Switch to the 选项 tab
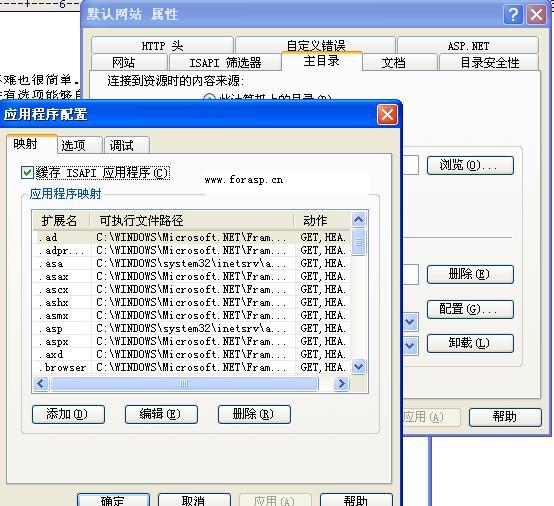 tap(79, 145)
